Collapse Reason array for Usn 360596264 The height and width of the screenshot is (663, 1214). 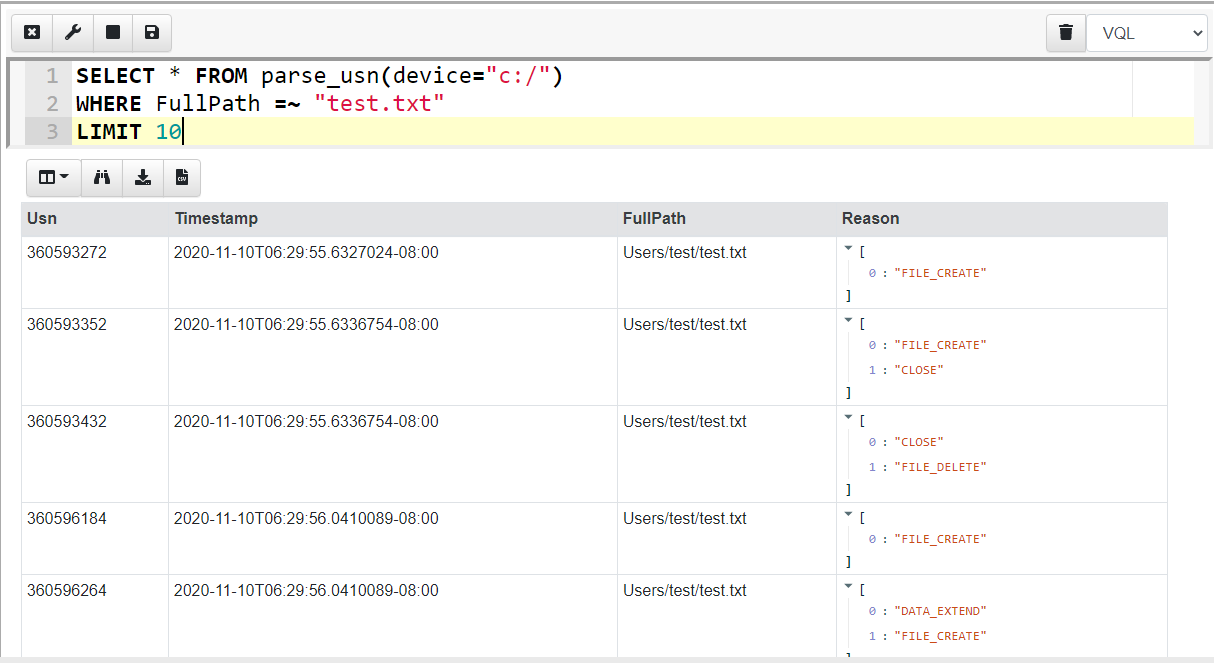(848, 586)
